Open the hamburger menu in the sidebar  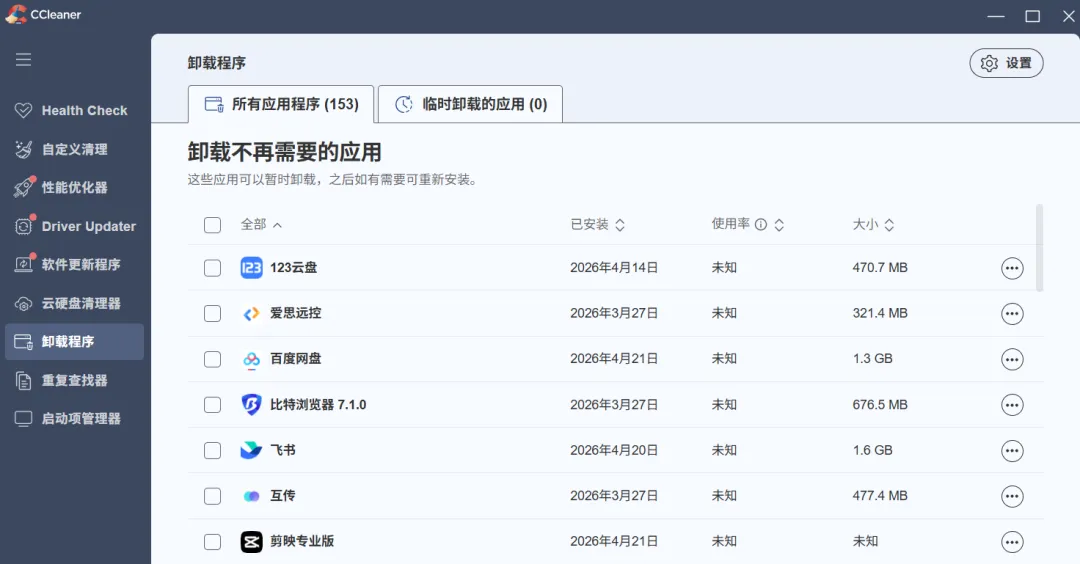click(23, 59)
